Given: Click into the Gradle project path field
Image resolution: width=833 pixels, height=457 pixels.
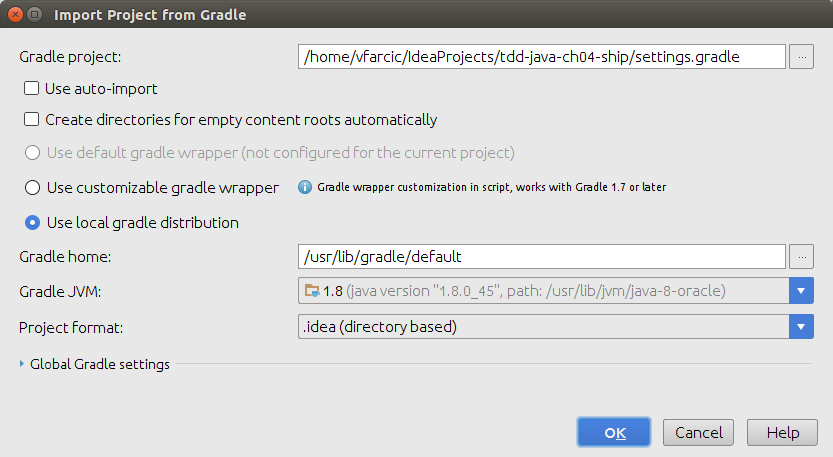Looking at the screenshot, I should [x=542, y=57].
